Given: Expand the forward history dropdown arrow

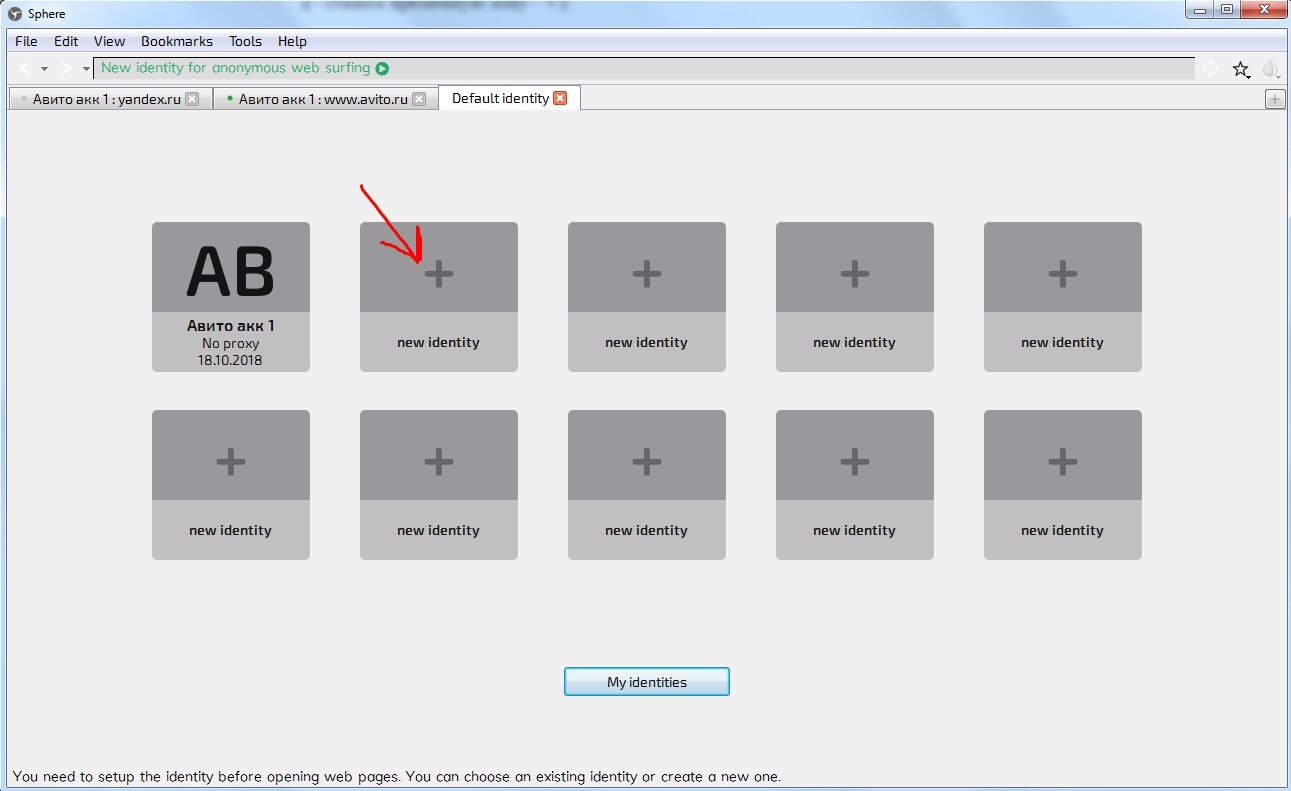Looking at the screenshot, I should click(86, 69).
